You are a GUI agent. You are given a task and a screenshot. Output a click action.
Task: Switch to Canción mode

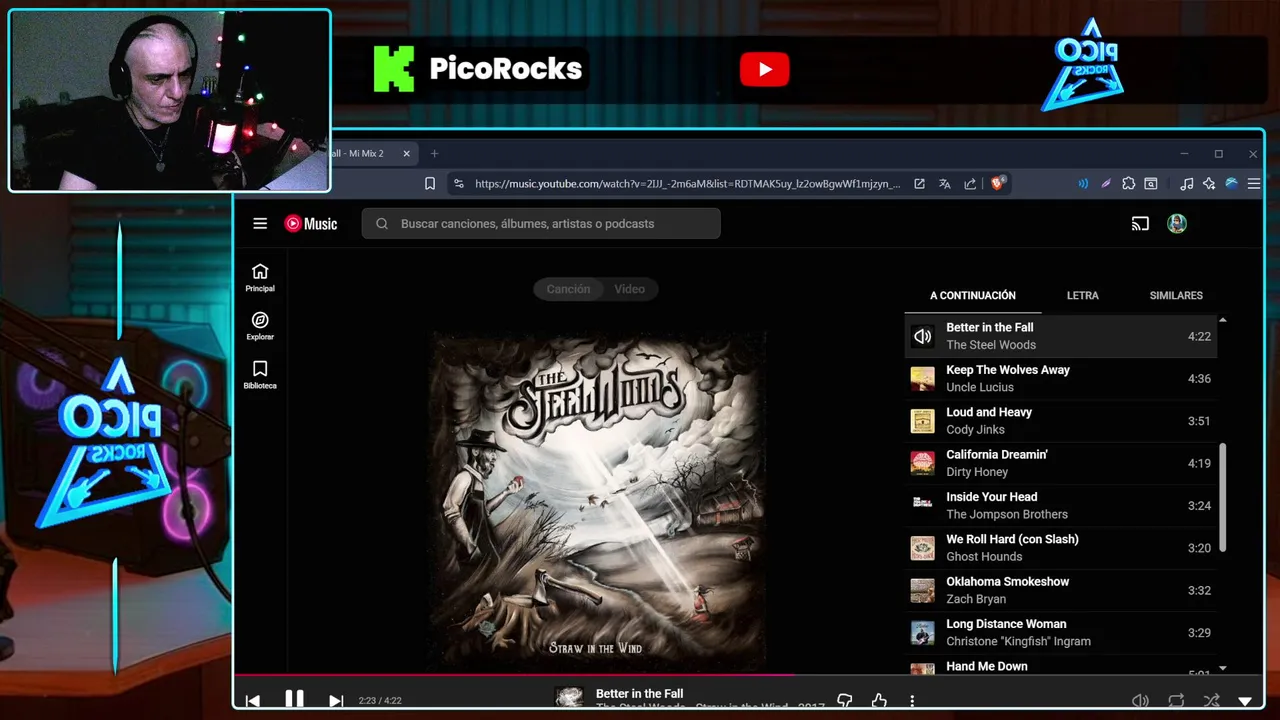(x=568, y=289)
